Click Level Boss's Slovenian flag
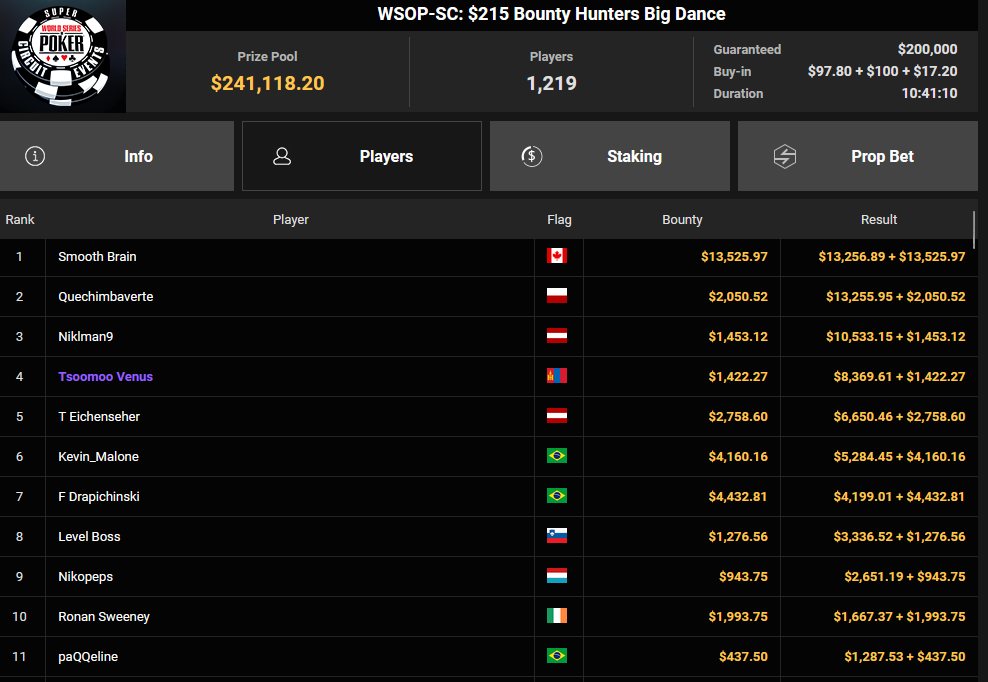 click(x=557, y=536)
